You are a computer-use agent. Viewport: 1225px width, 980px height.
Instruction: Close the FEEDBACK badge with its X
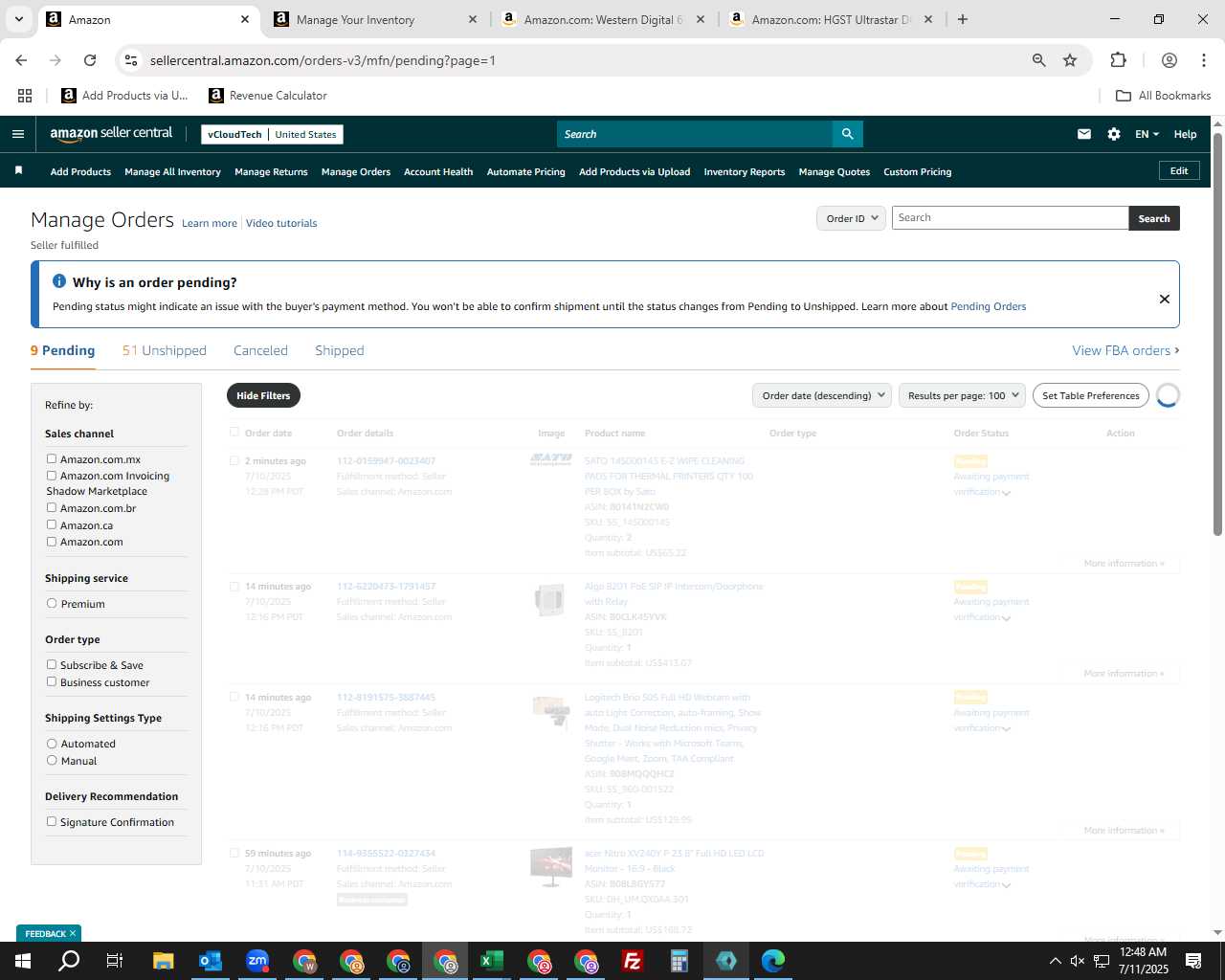[73, 933]
